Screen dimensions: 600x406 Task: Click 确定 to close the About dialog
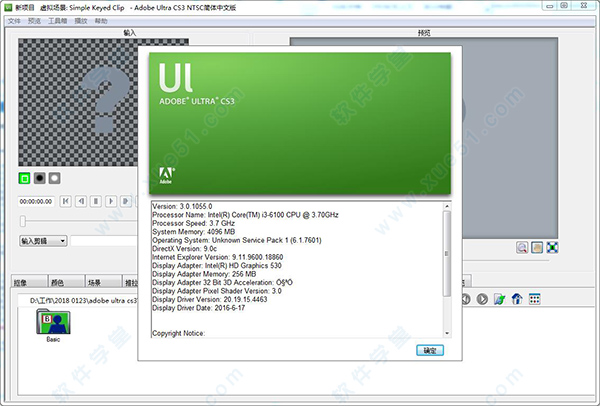pyautogui.click(x=430, y=351)
